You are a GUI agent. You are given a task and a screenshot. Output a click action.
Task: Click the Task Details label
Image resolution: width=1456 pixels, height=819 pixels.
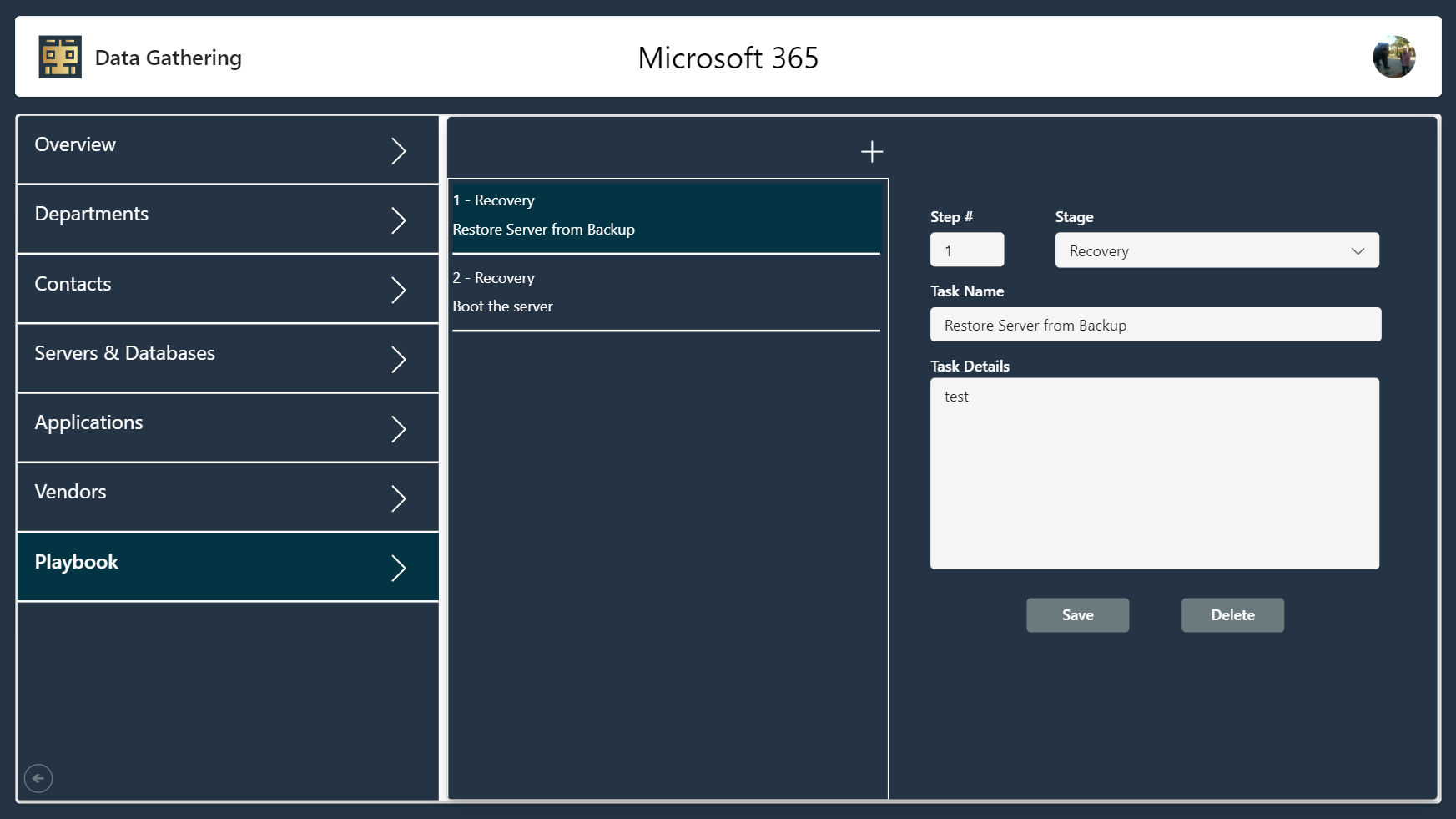point(970,367)
